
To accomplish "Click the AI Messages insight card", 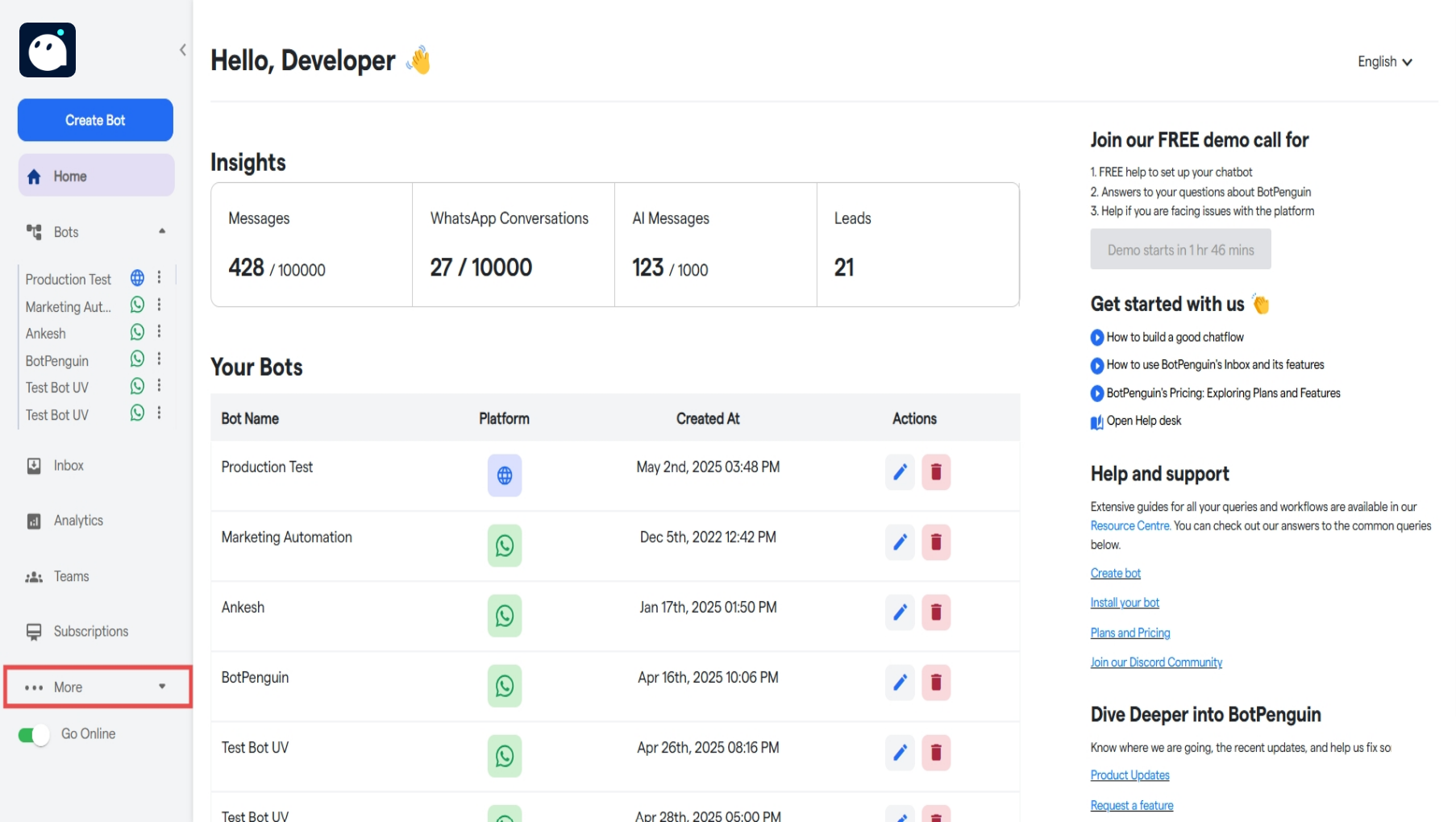I will (716, 245).
